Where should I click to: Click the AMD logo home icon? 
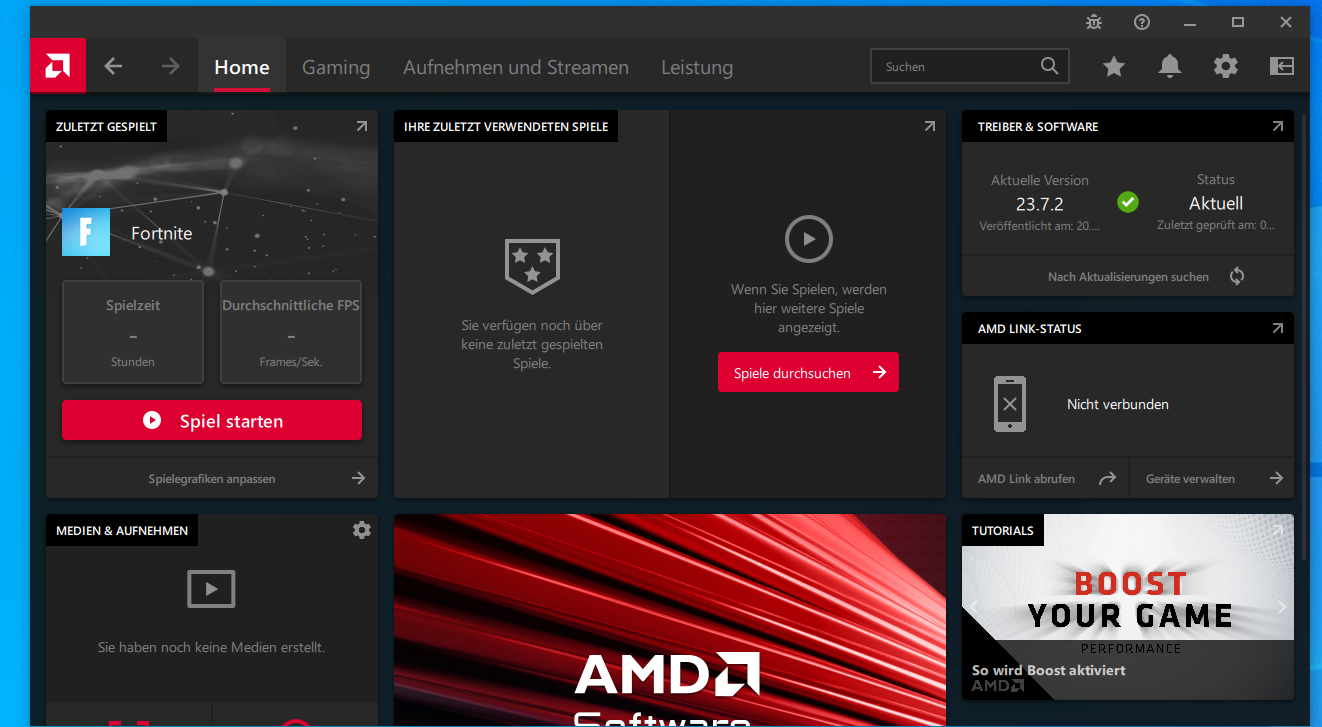click(57, 66)
